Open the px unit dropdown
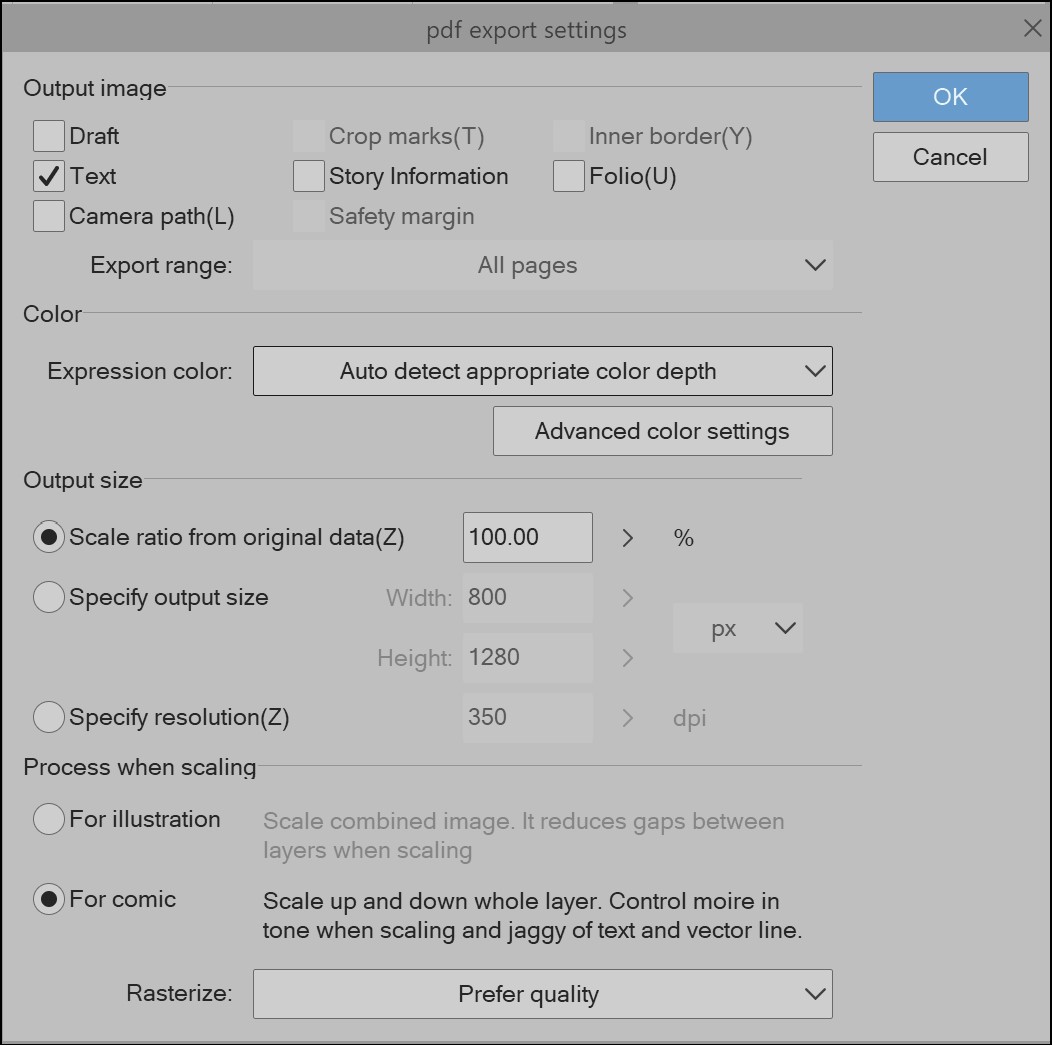 737,628
